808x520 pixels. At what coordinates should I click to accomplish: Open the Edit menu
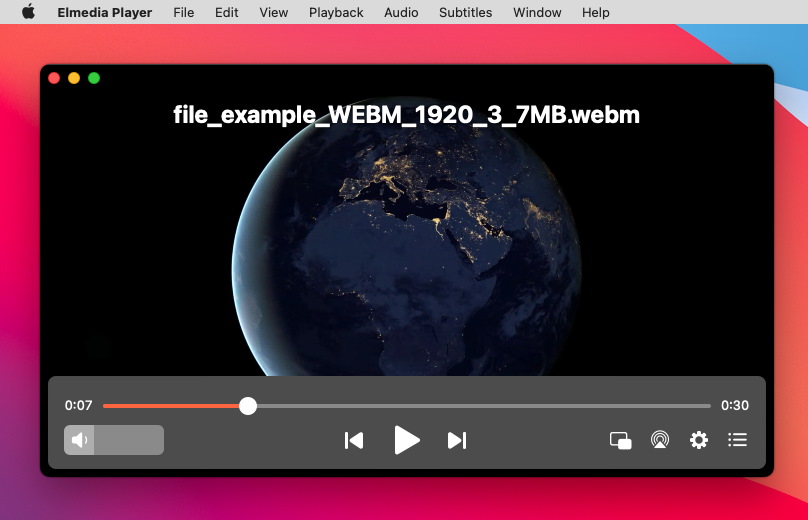(227, 12)
